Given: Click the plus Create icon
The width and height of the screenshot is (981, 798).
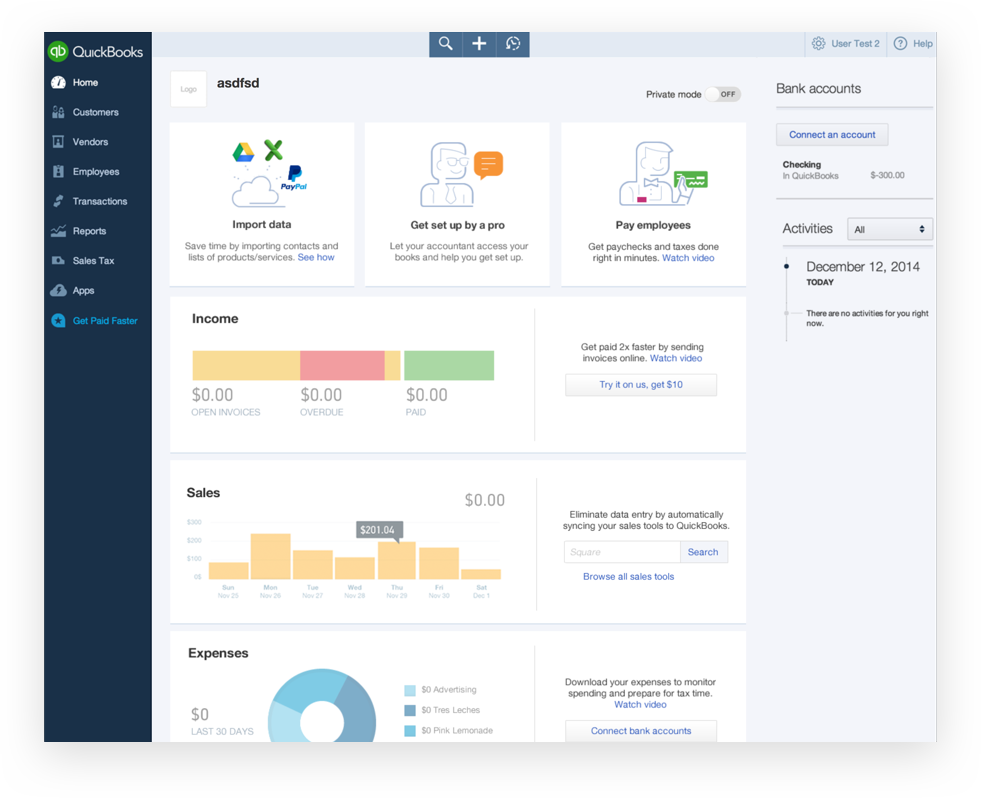Looking at the screenshot, I should click(x=479, y=44).
